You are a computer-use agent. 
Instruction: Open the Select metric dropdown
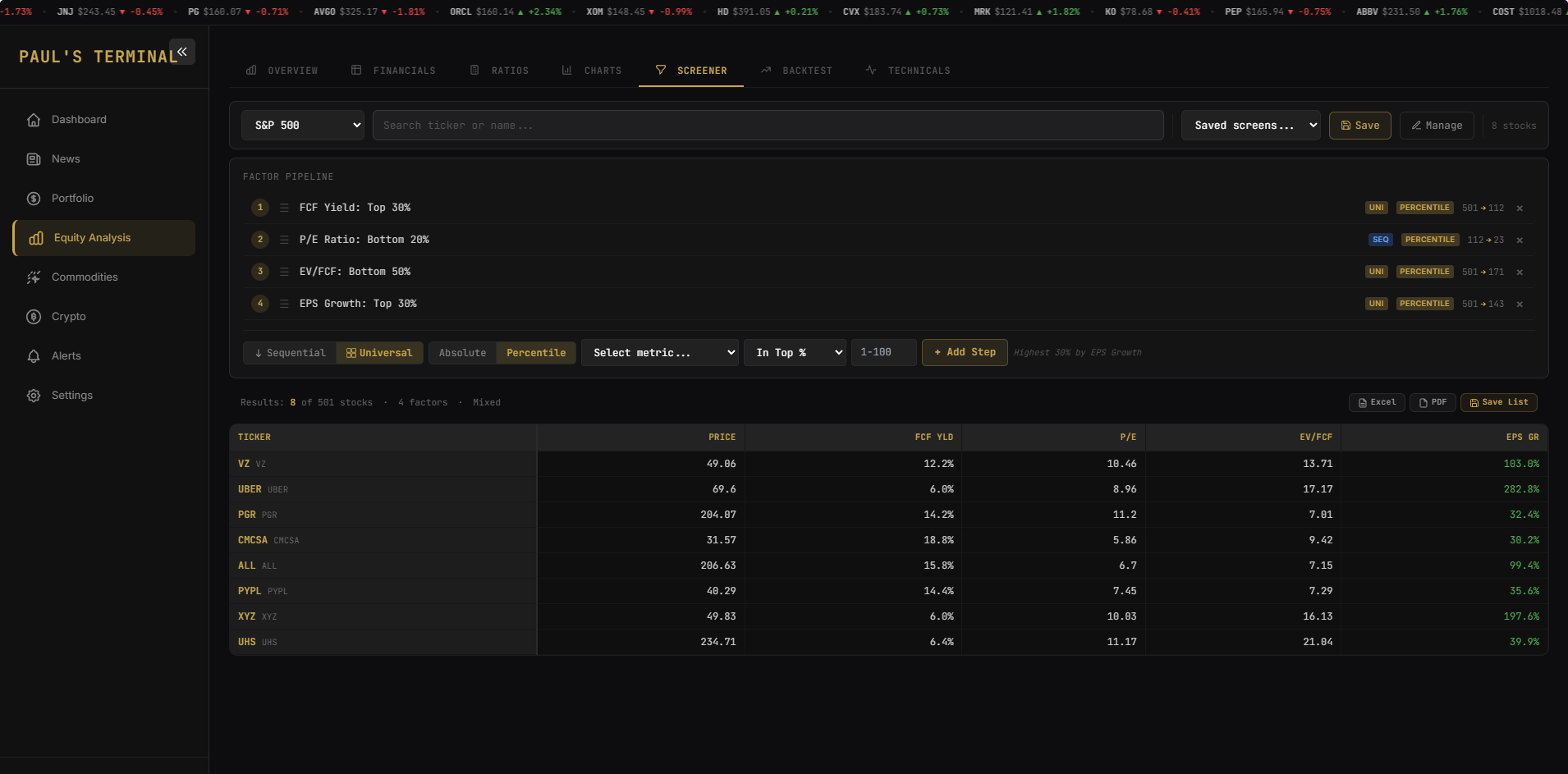[x=658, y=352]
